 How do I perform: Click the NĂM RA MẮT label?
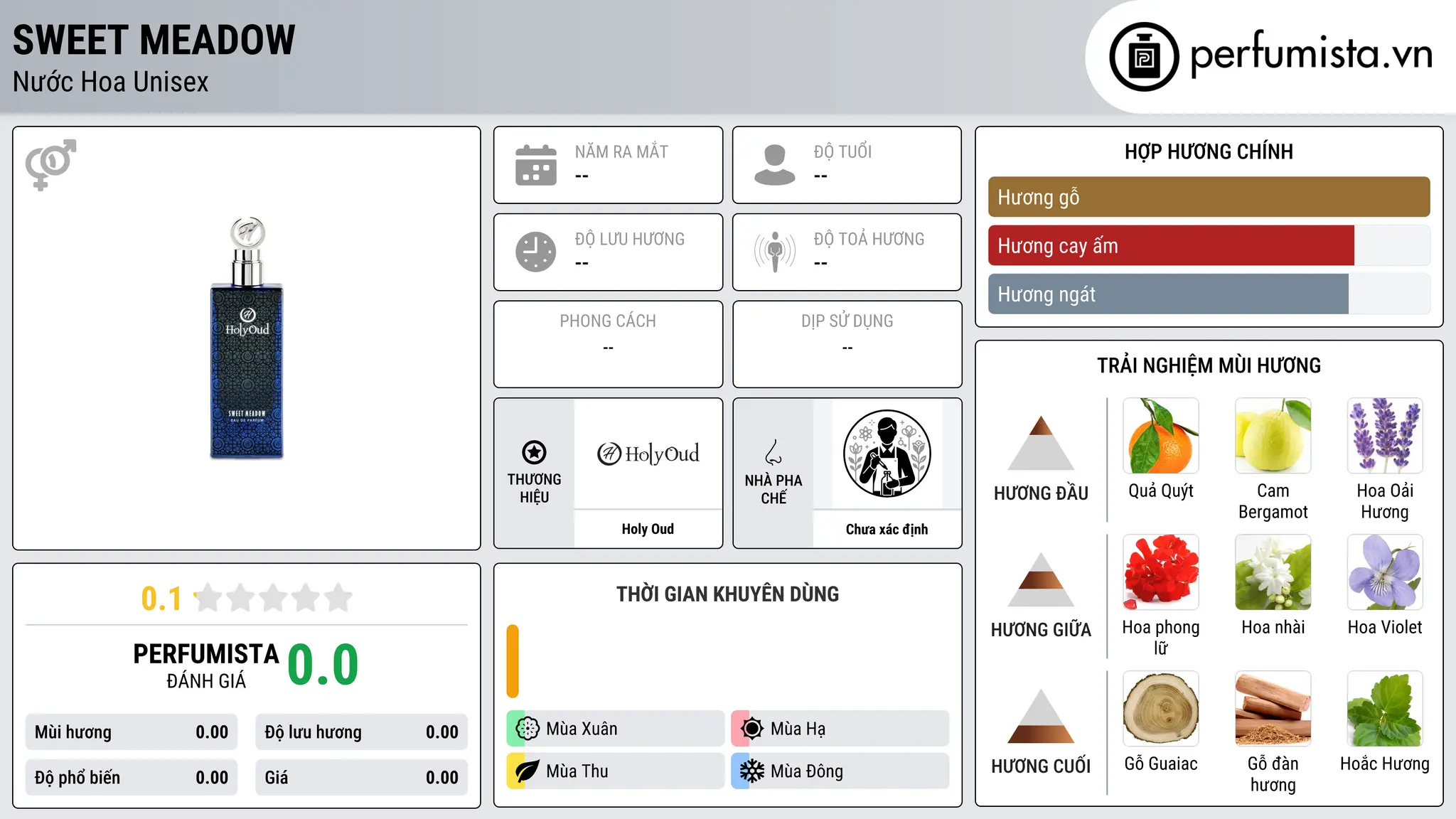point(621,151)
